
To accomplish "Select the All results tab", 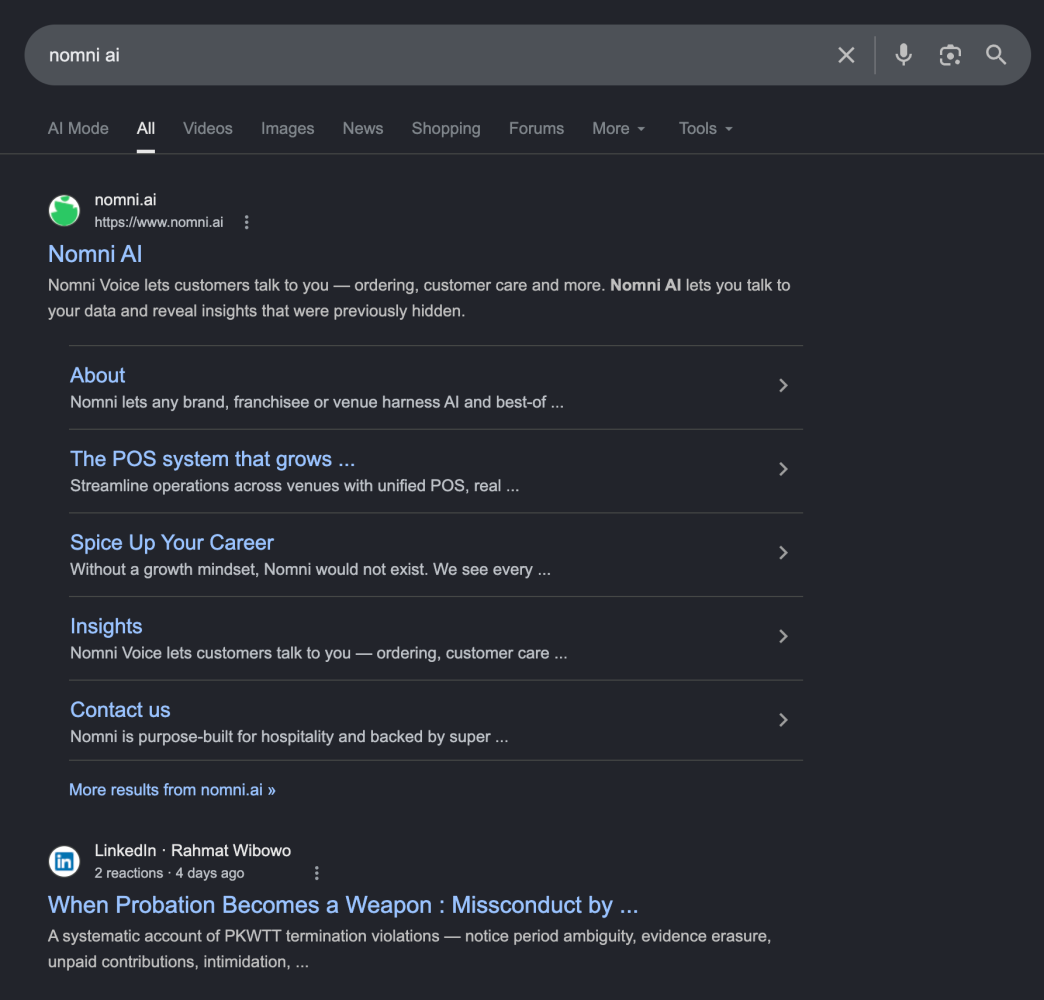I will point(146,128).
